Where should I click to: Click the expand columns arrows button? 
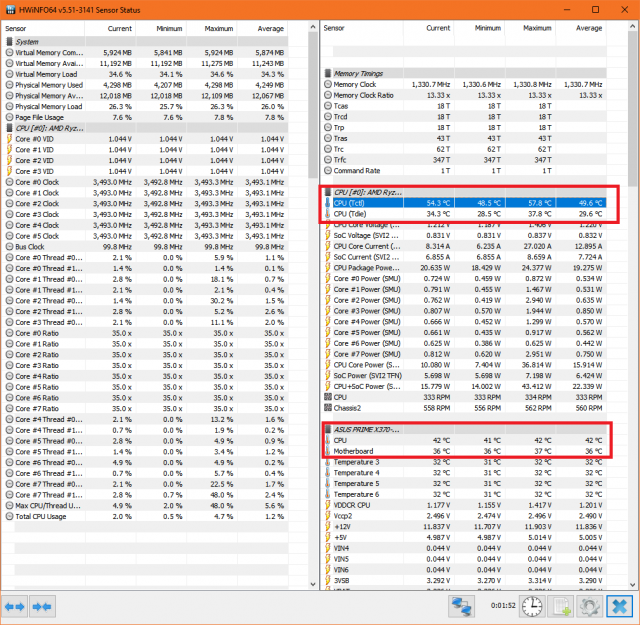click(15, 607)
